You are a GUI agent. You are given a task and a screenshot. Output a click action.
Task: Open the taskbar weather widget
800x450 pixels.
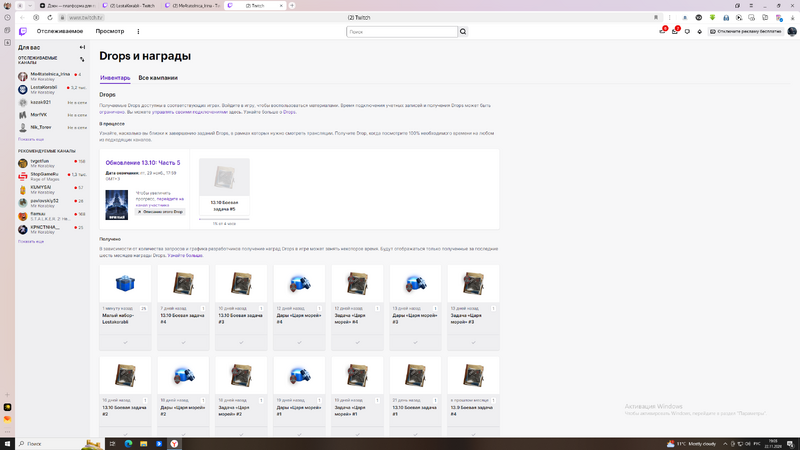(x=691, y=443)
